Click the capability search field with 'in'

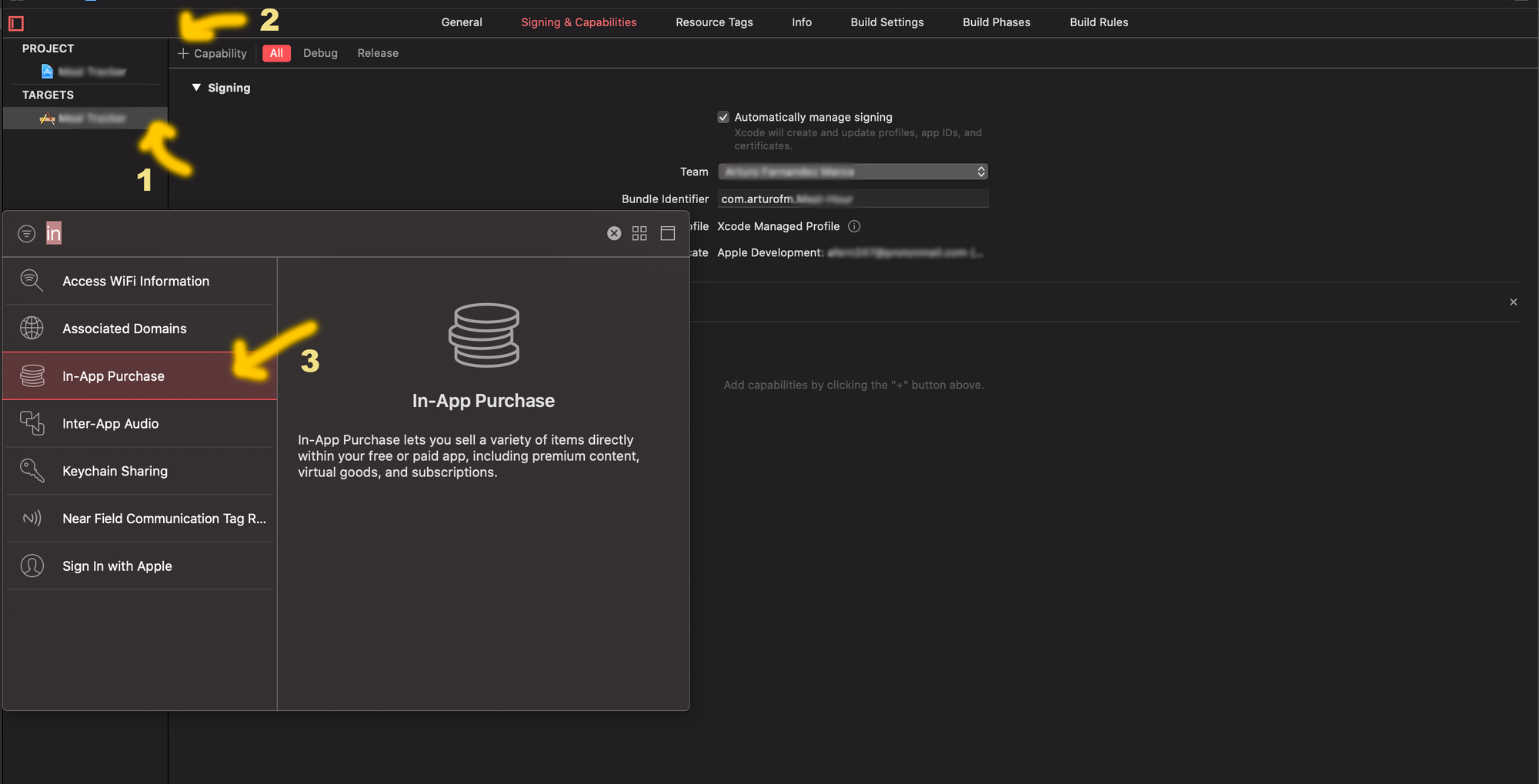pos(323,233)
